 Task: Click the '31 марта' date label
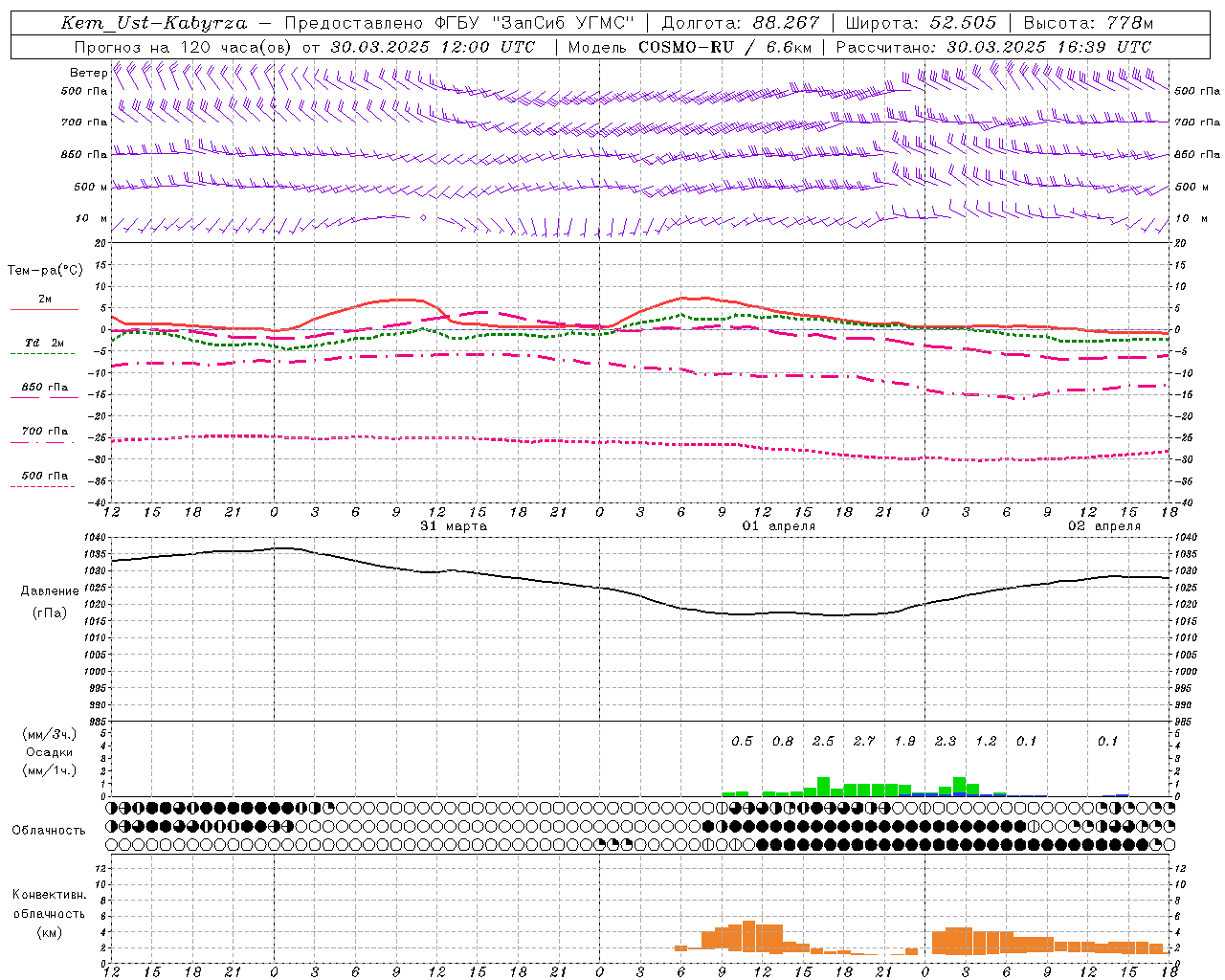tap(454, 526)
